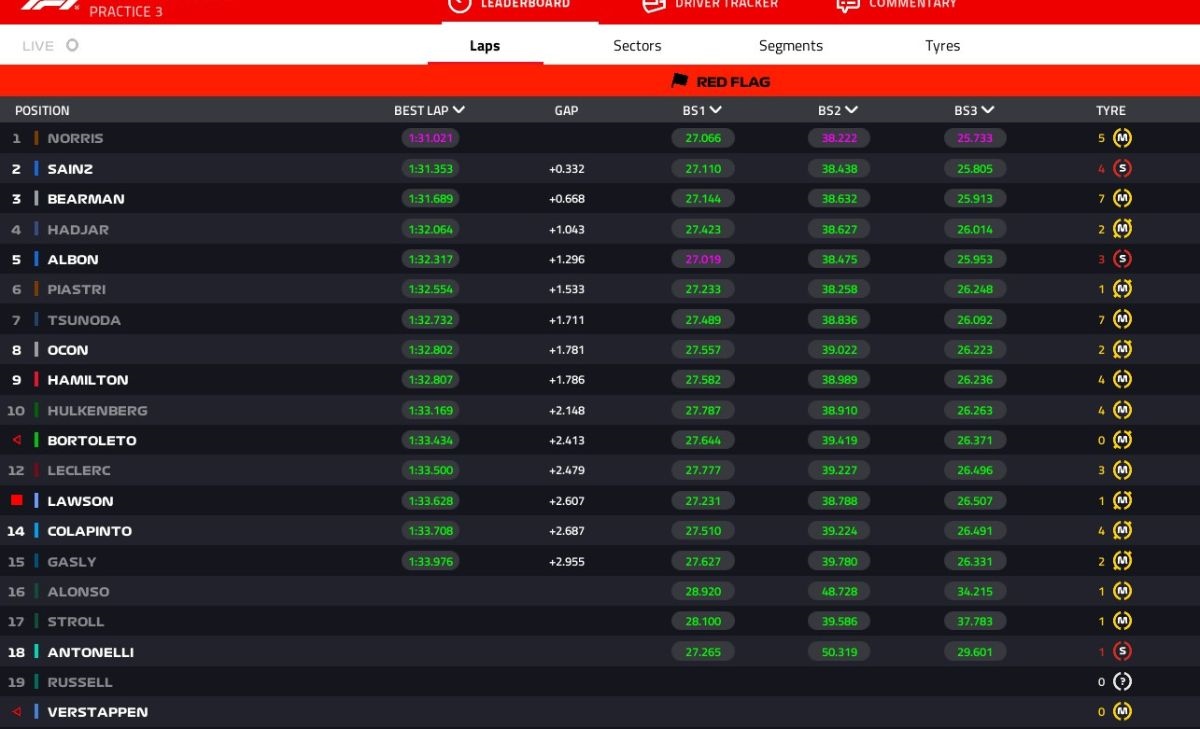The height and width of the screenshot is (729, 1200).
Task: Select driver NORRIS in the leaderboard
Action: pyautogui.click(x=75, y=139)
